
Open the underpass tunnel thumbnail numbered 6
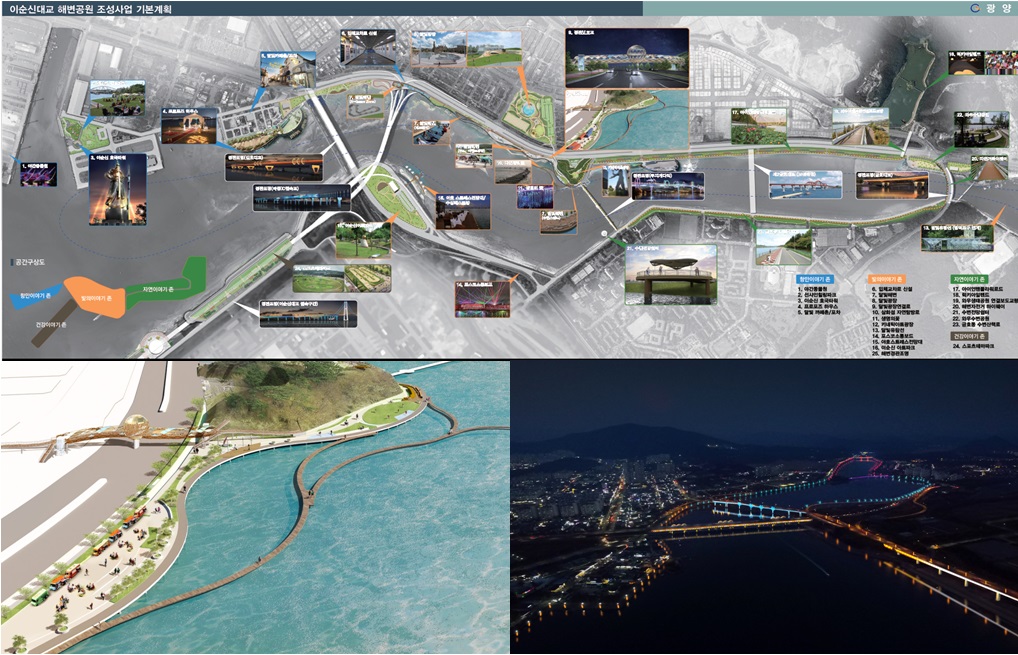point(368,47)
